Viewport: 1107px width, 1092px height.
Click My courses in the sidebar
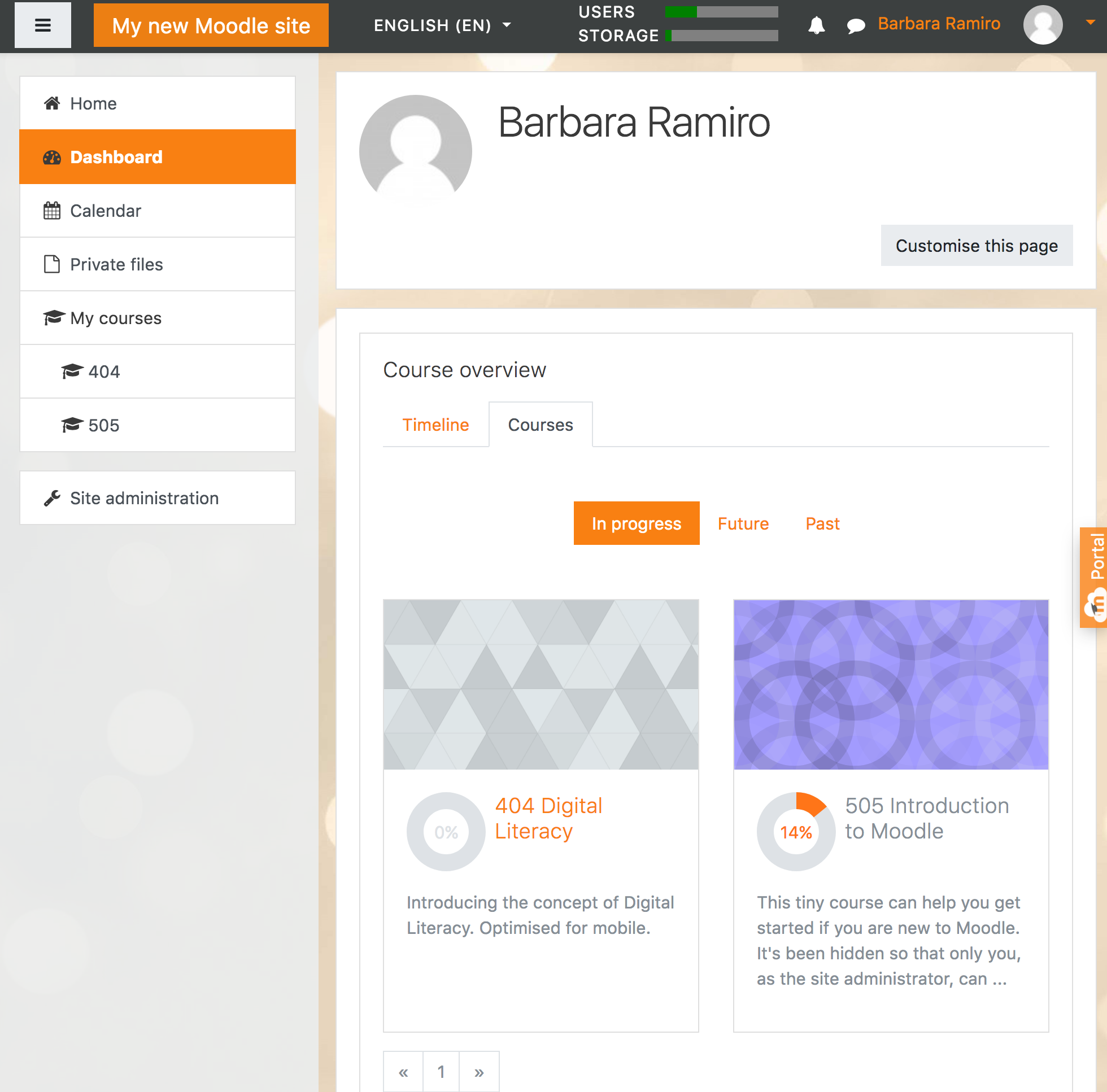(158, 318)
